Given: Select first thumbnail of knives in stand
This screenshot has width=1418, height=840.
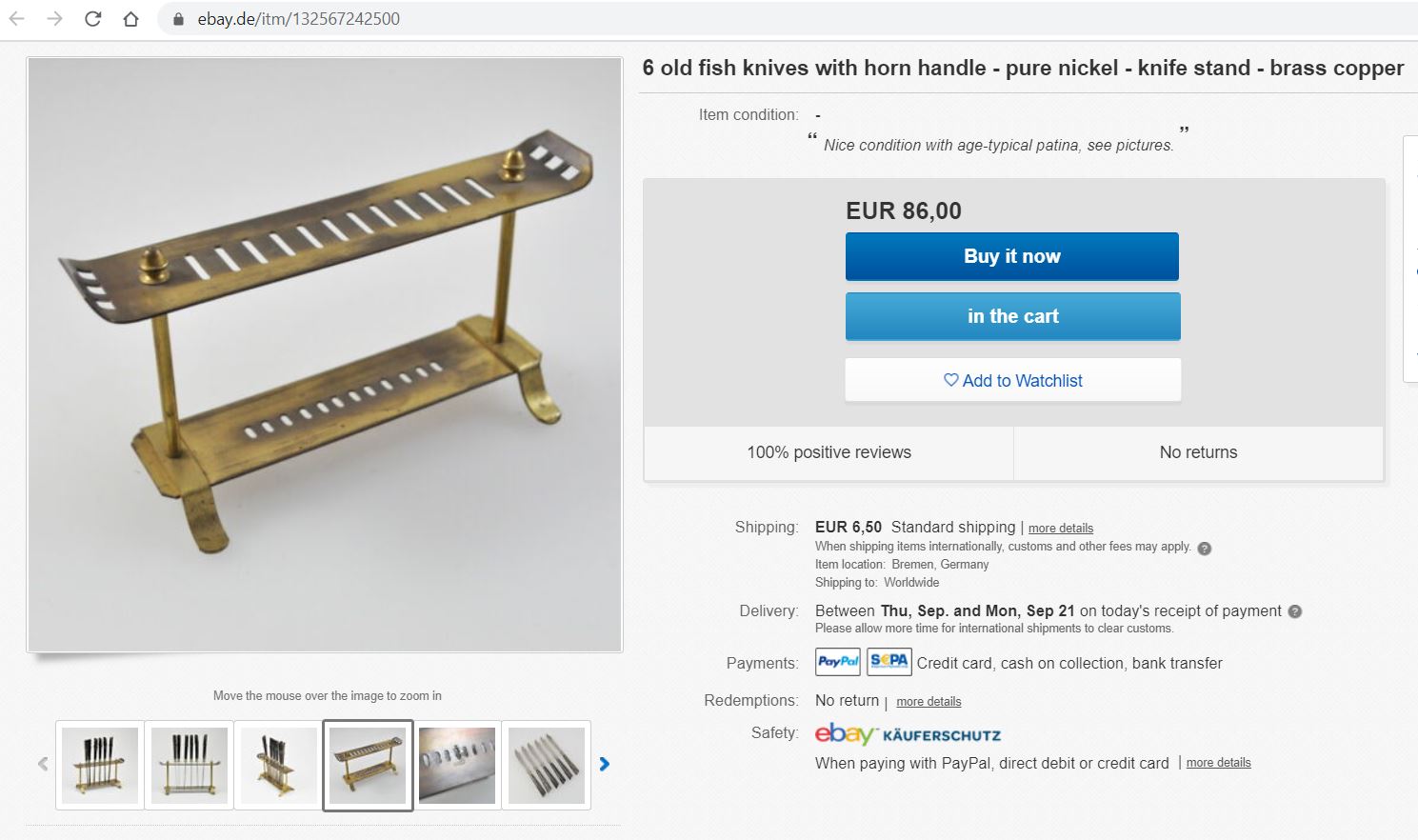Looking at the screenshot, I should (100, 765).
